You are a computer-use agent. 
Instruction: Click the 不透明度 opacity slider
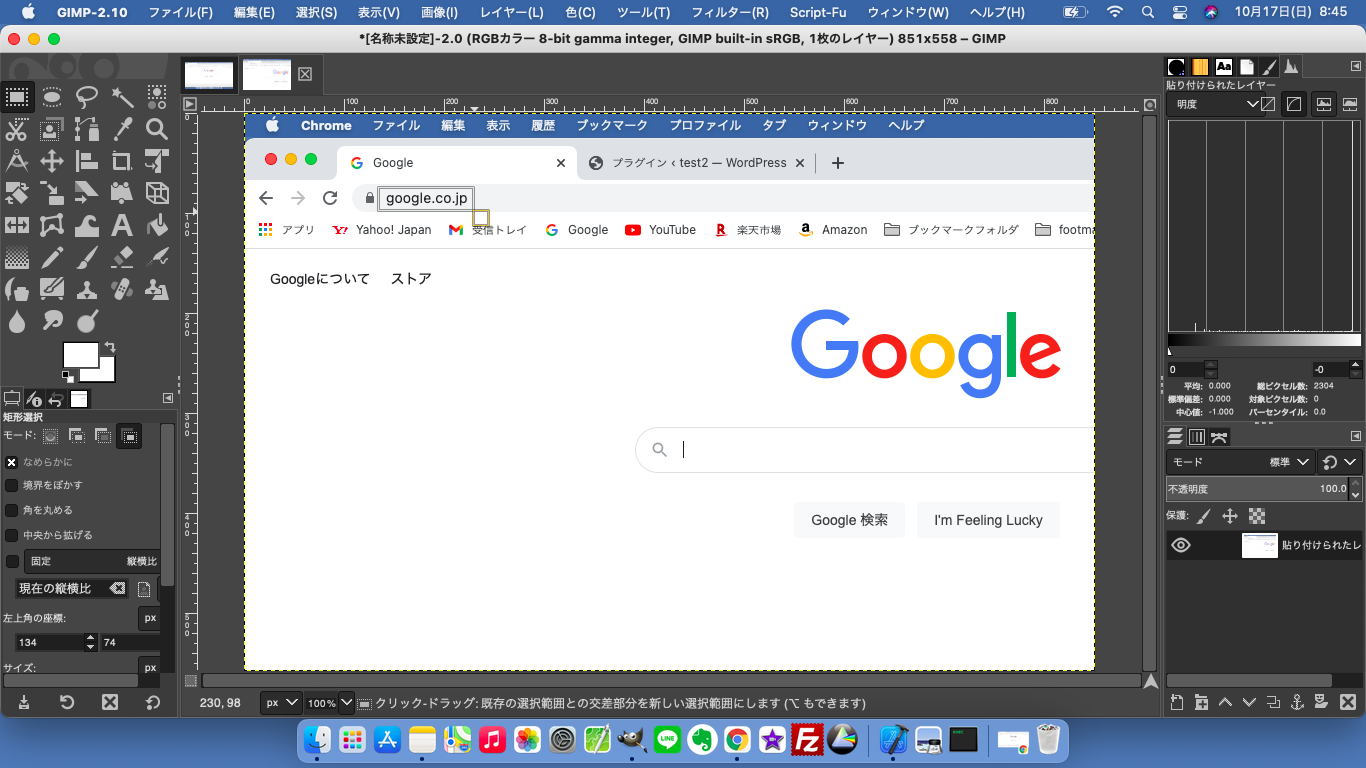pos(1256,489)
